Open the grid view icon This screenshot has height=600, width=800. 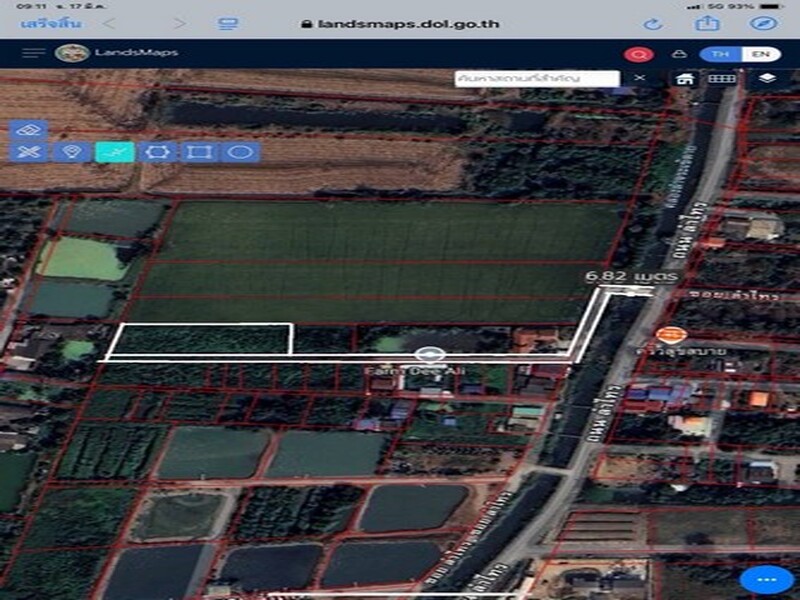pyautogui.click(x=722, y=78)
